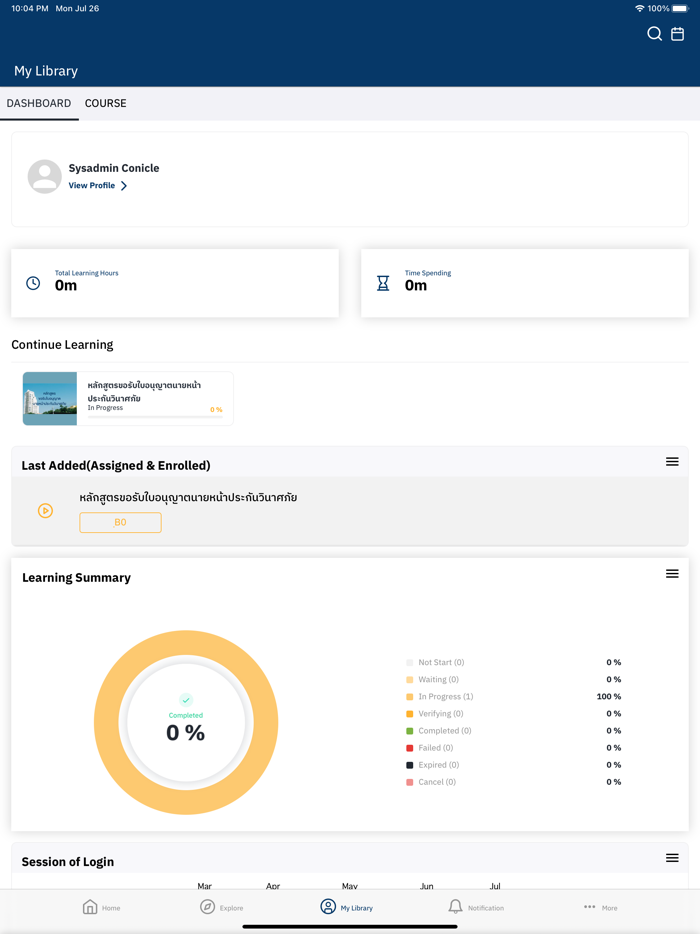Open Notification bell icon
The width and height of the screenshot is (700, 934).
(455, 907)
